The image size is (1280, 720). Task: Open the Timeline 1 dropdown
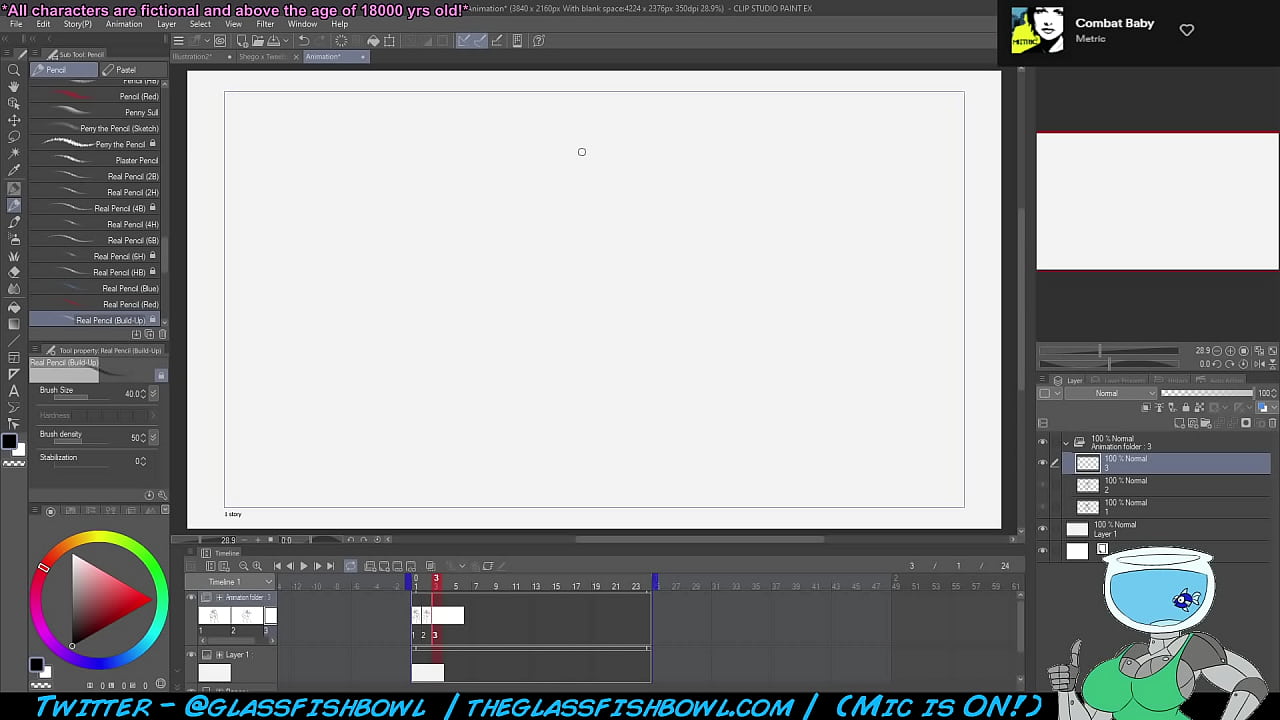click(239, 582)
